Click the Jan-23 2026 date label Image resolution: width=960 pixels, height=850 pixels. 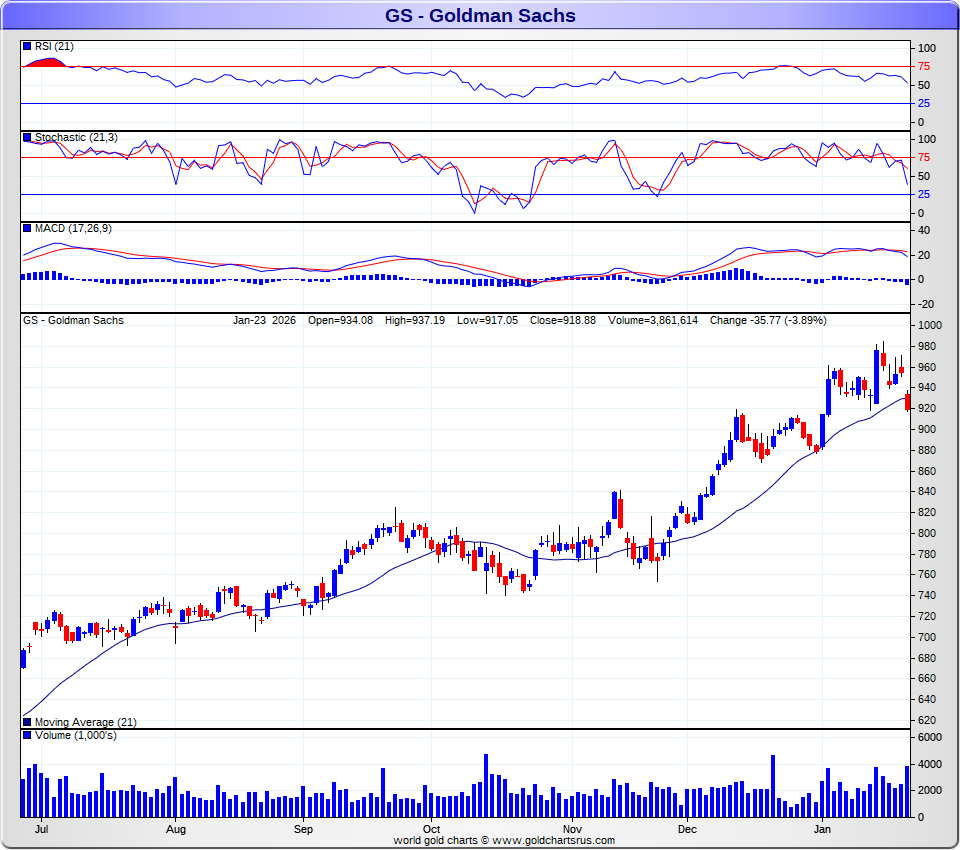click(x=265, y=321)
